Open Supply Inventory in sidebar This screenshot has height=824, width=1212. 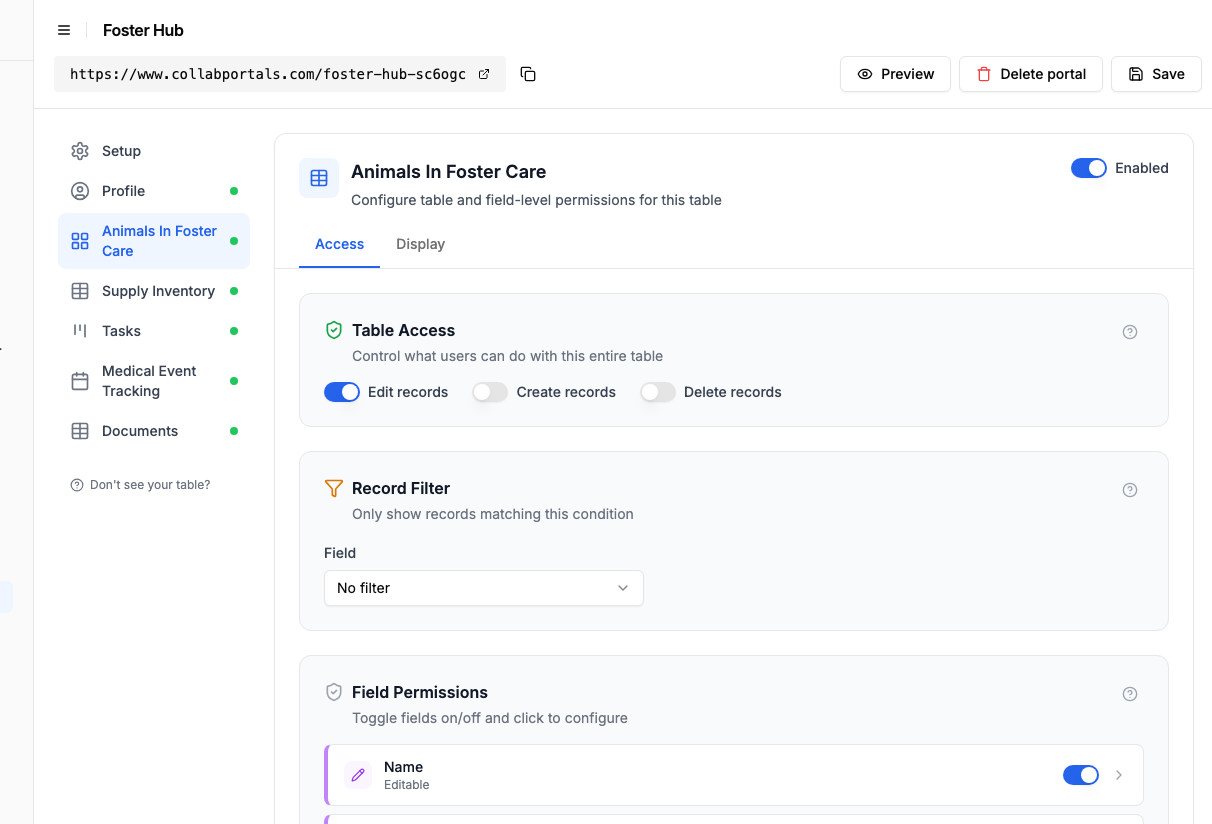pos(154,291)
